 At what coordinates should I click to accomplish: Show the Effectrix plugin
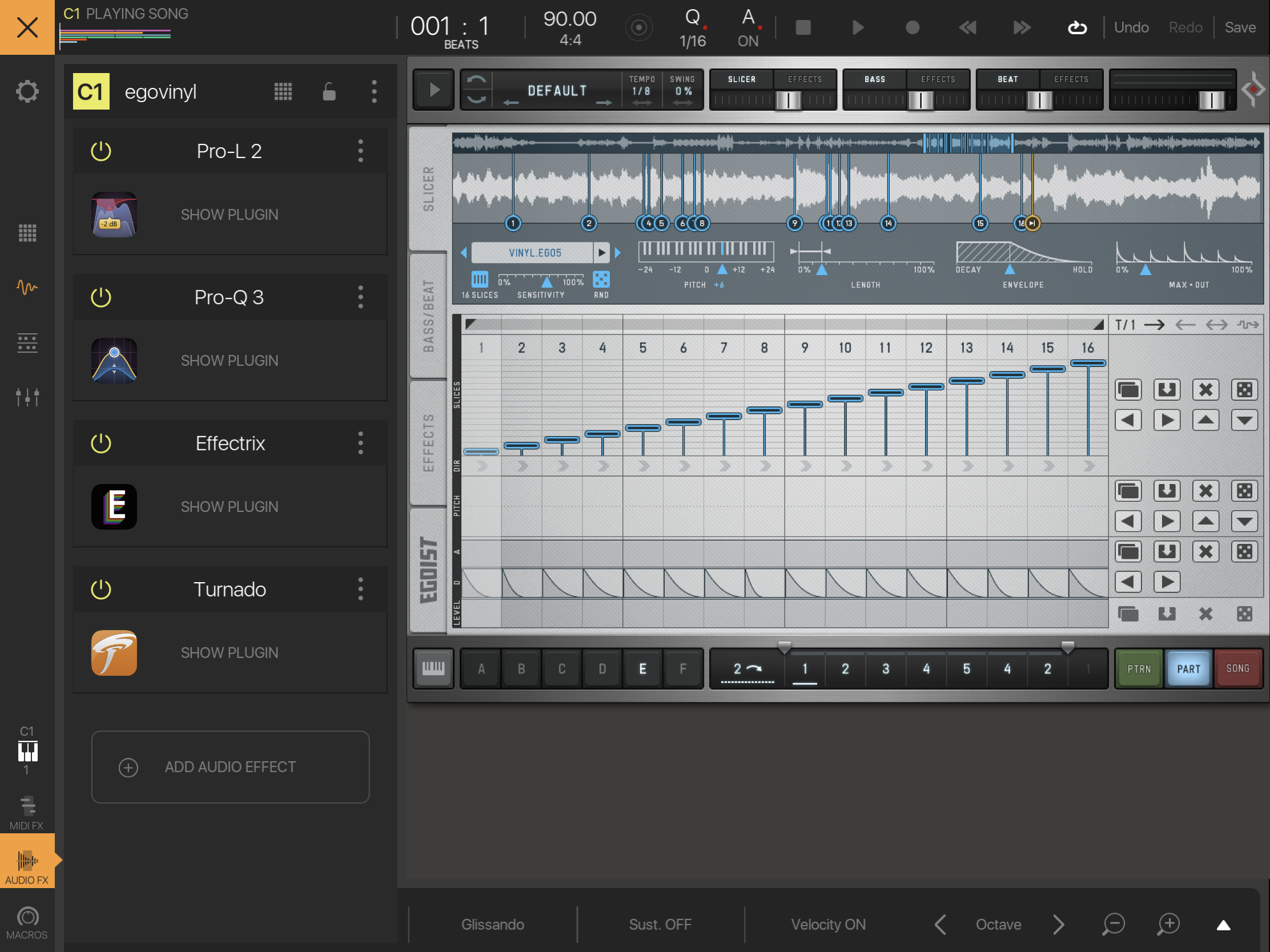(230, 507)
